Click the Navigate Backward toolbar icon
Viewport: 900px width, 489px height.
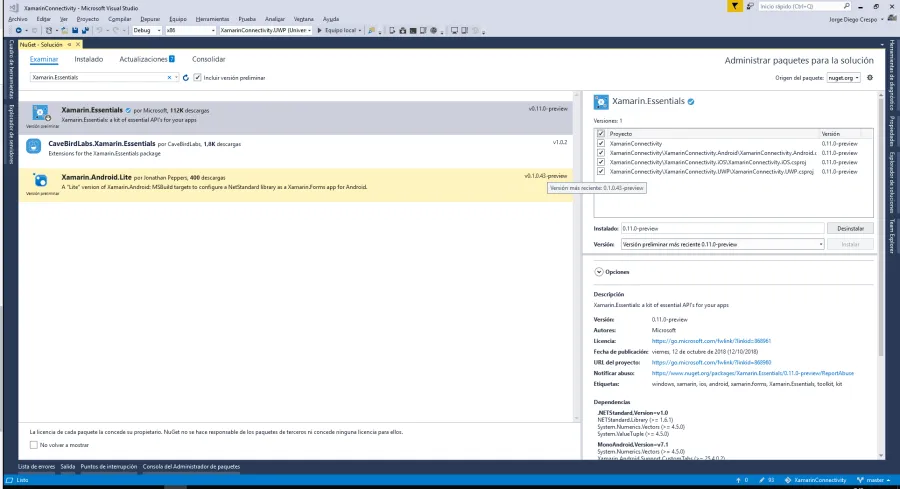[x=18, y=30]
